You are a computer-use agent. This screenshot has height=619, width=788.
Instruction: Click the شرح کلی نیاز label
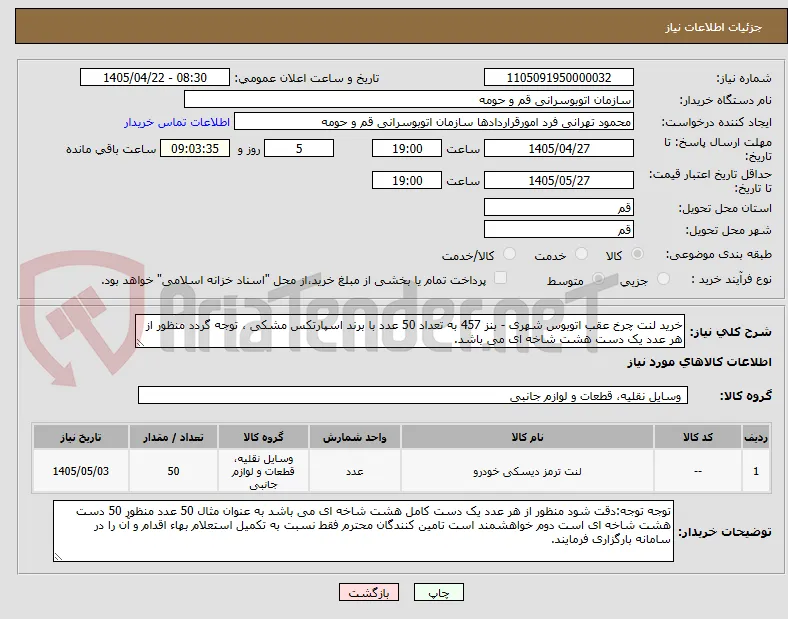730,332
